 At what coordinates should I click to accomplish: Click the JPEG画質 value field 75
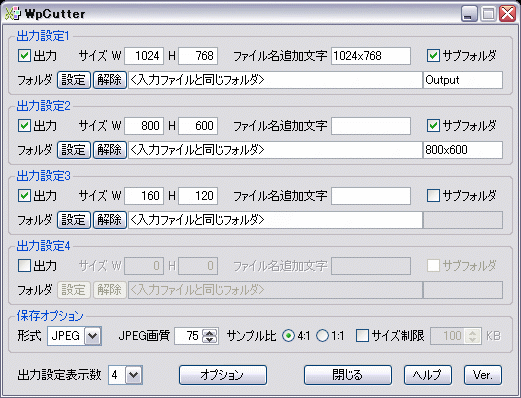189,336
